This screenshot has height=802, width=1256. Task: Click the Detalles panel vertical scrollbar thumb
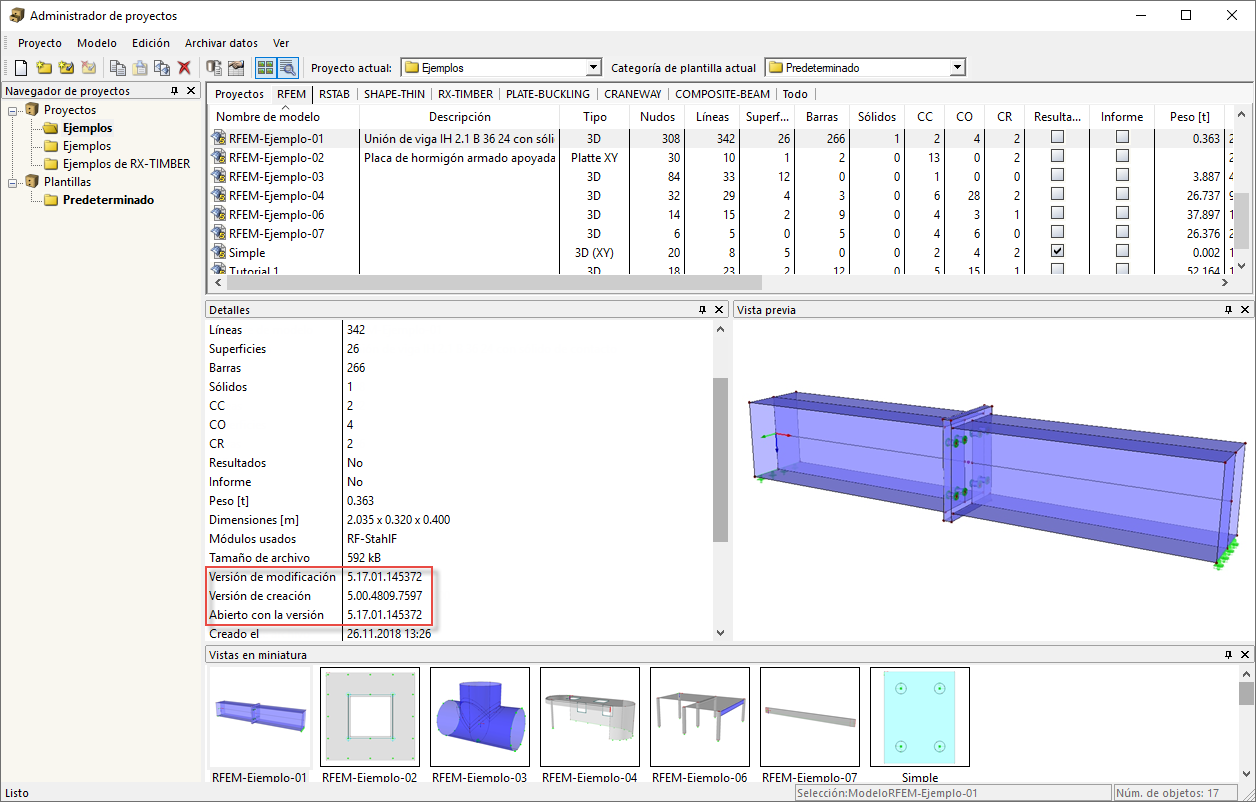click(x=720, y=460)
